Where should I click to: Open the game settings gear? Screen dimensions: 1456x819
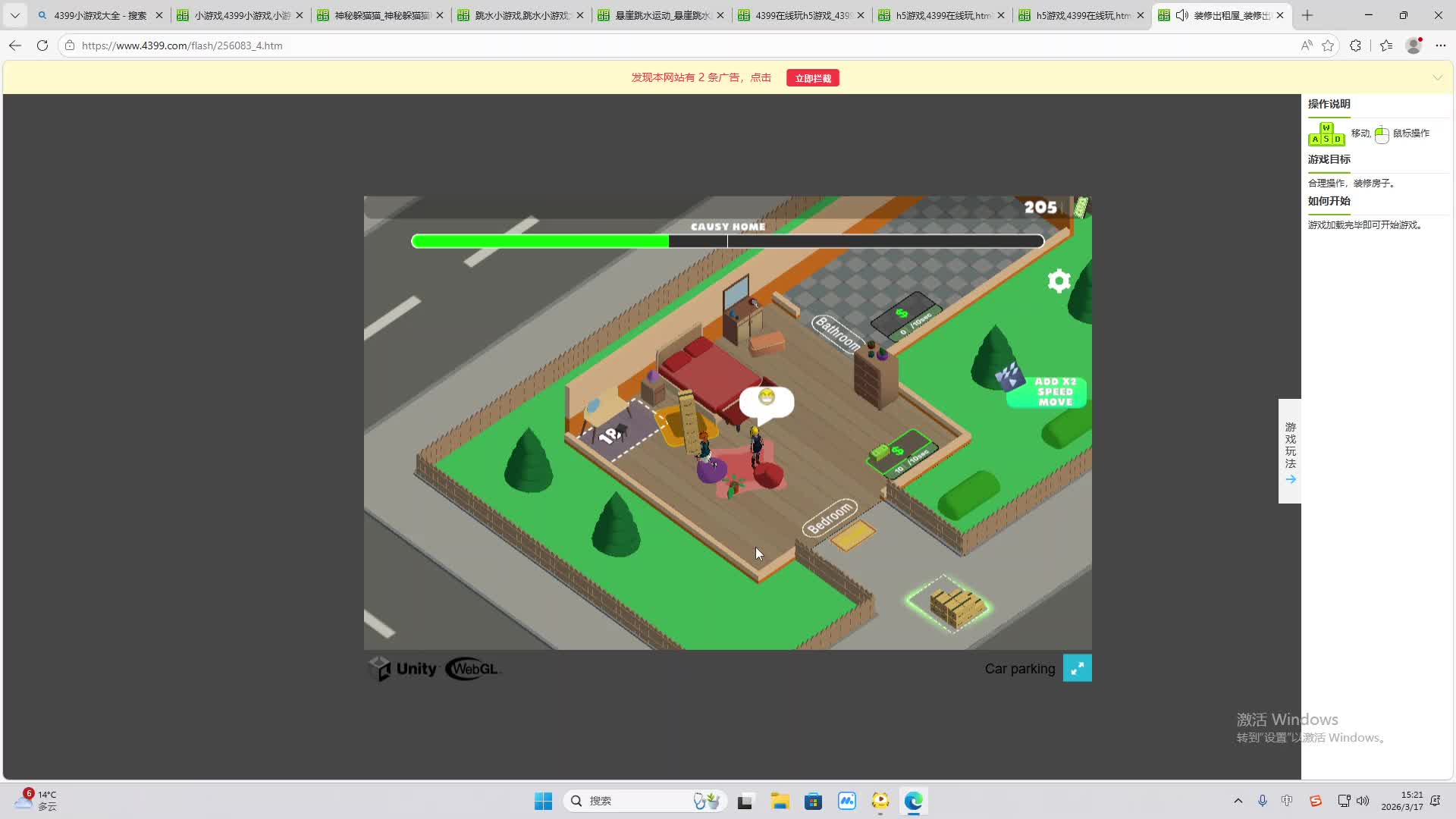[1059, 281]
